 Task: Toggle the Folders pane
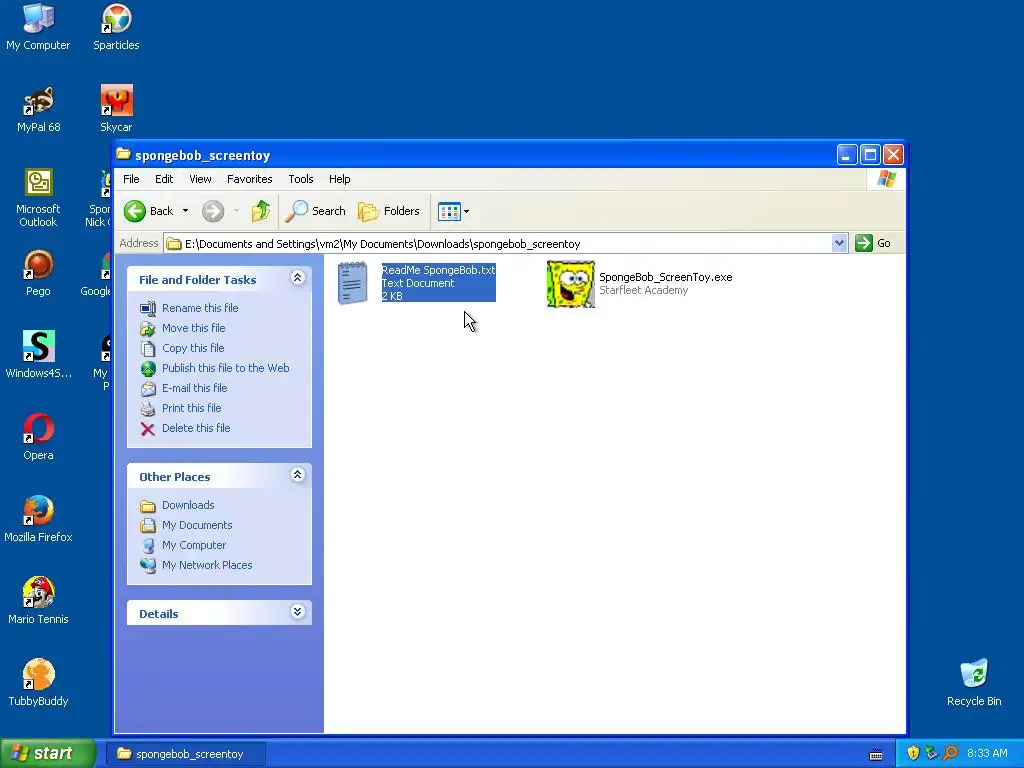(x=389, y=211)
